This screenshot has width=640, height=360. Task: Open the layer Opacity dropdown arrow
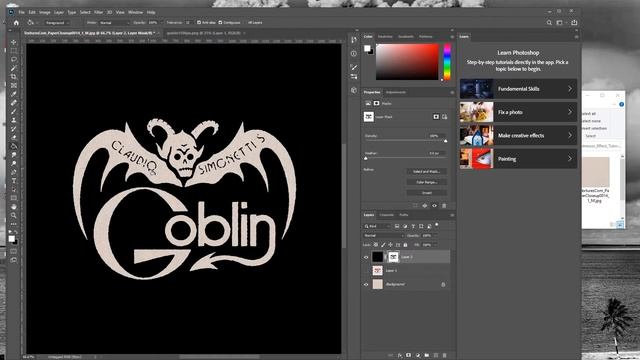[x=436, y=236]
